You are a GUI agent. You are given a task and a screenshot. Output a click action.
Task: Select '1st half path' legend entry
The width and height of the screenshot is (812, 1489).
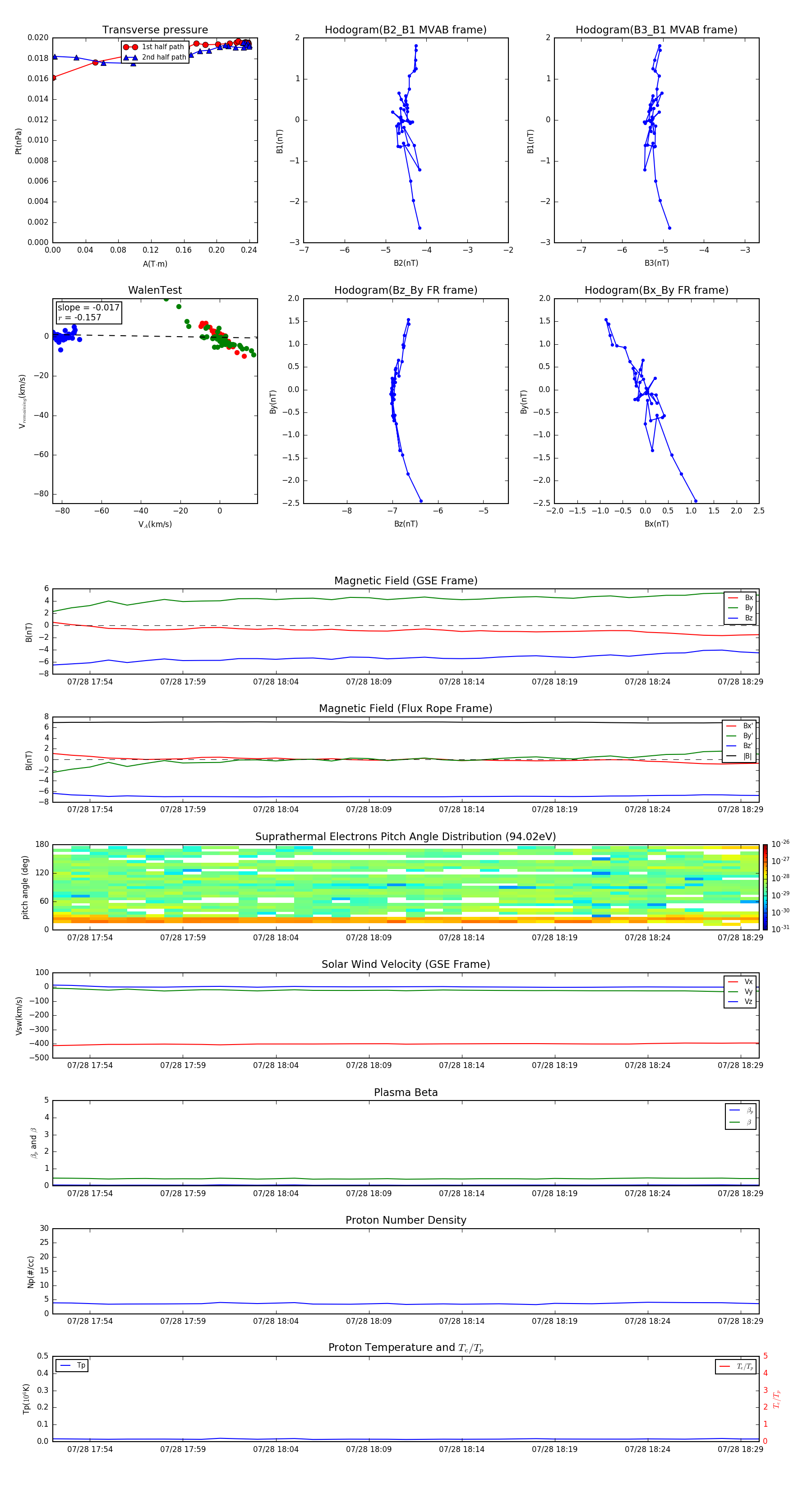click(154, 47)
